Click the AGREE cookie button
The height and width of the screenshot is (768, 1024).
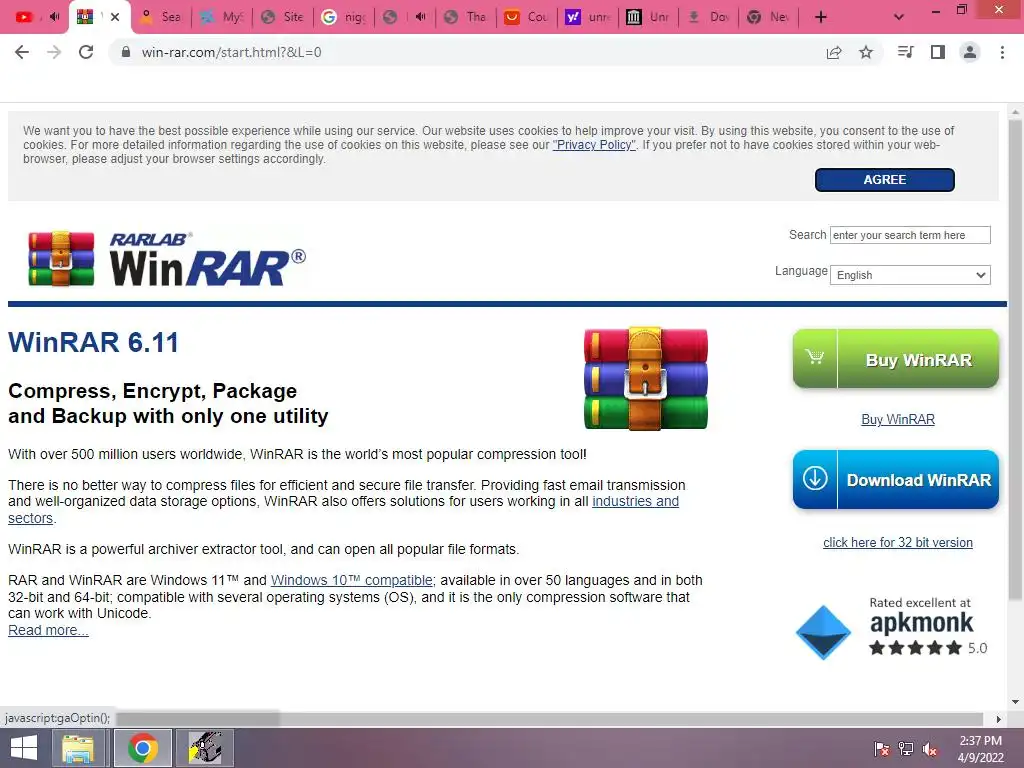pyautogui.click(x=884, y=180)
